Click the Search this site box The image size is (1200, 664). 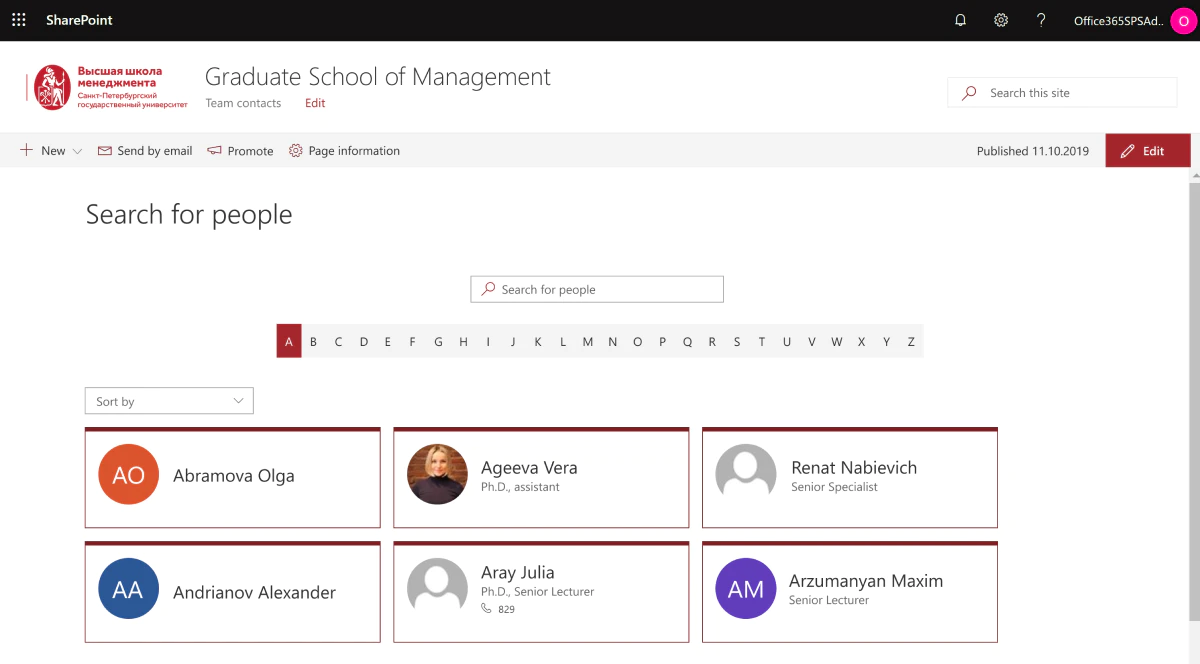click(1062, 93)
